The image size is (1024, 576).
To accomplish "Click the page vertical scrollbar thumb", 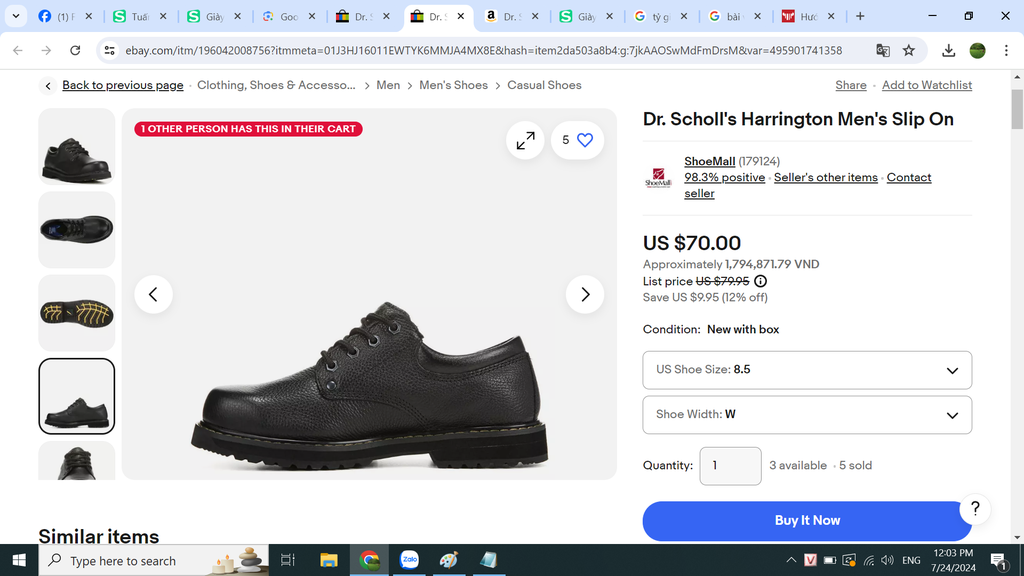I will click(1017, 110).
